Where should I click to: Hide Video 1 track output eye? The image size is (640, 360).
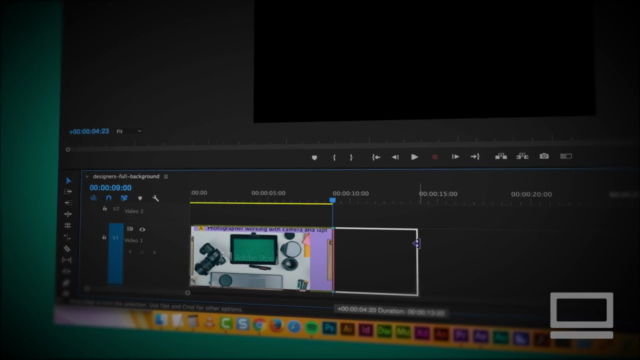click(x=142, y=229)
